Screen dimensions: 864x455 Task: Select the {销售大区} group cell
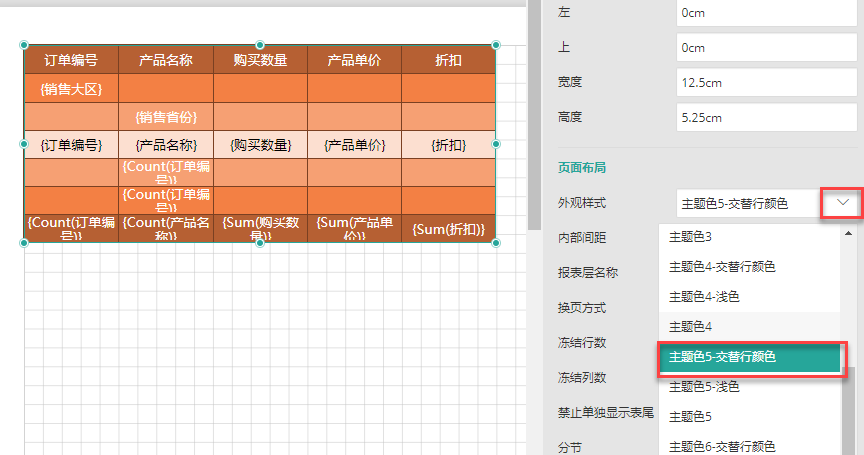pyautogui.click(x=71, y=88)
